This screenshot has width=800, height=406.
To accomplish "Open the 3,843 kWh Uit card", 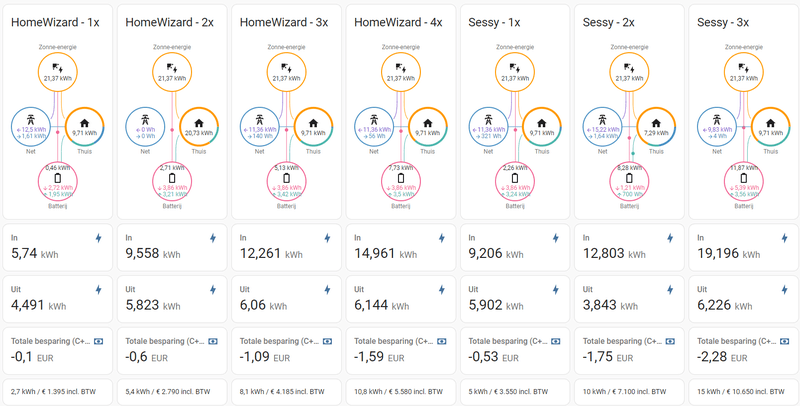I will 627,299.
